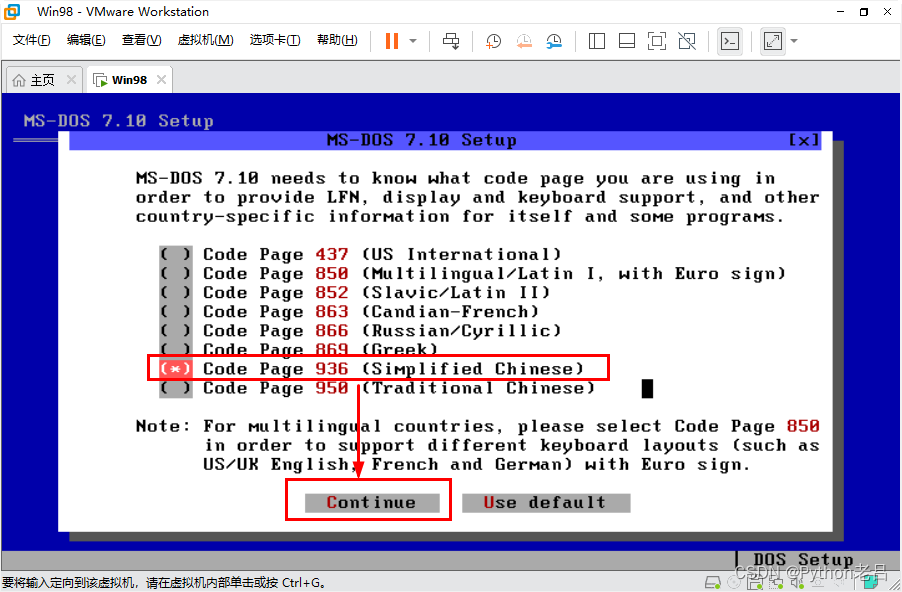Select Code Page 863 Candian-French
Screen dimensions: 902x592
tap(349, 311)
